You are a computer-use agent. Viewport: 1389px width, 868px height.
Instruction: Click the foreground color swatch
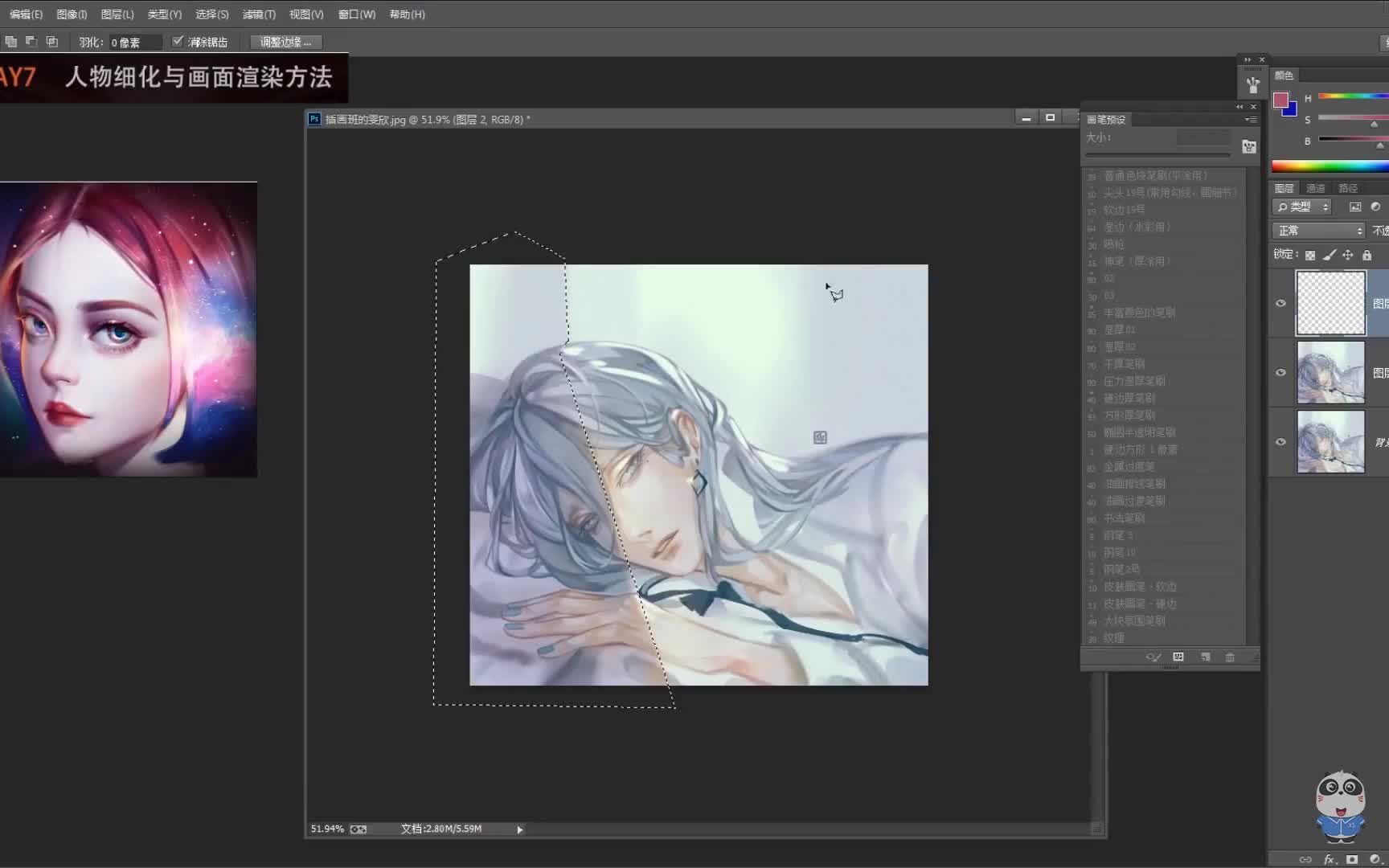(x=1280, y=100)
